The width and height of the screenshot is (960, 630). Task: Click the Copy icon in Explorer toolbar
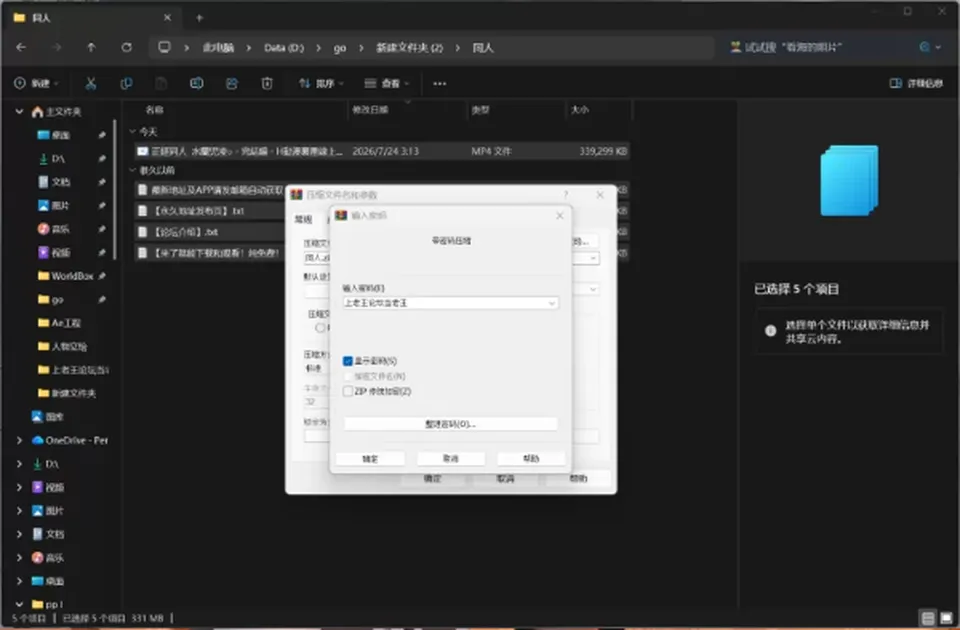point(126,83)
